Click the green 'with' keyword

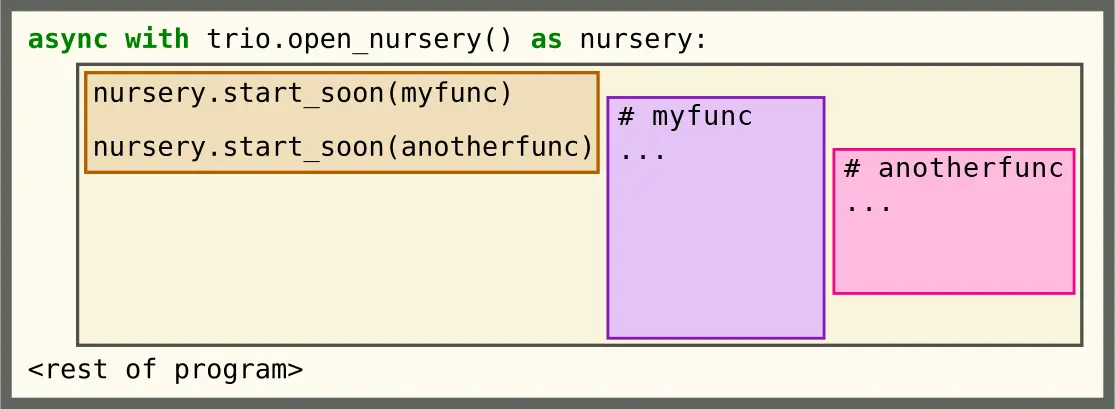click(157, 39)
